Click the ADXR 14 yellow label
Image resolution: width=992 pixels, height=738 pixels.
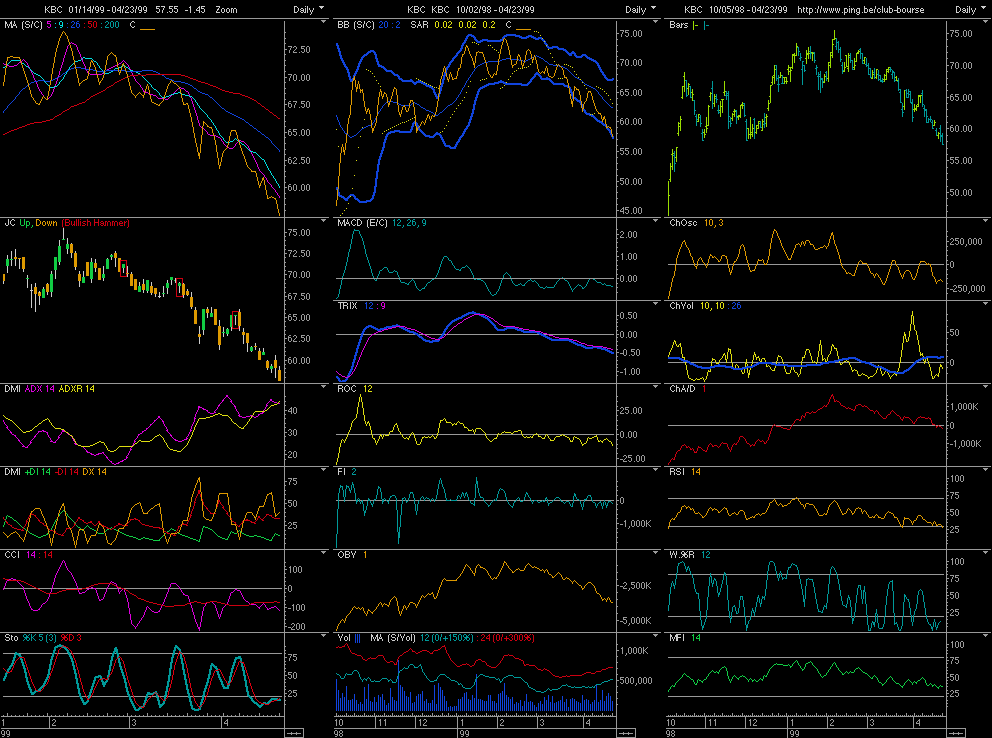pos(77,389)
